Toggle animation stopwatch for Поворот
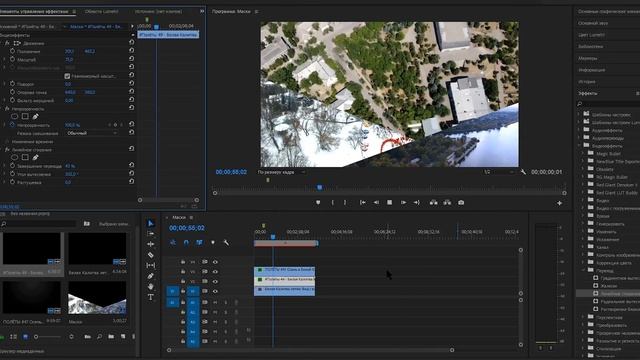The width and height of the screenshot is (640, 360). coord(13,84)
